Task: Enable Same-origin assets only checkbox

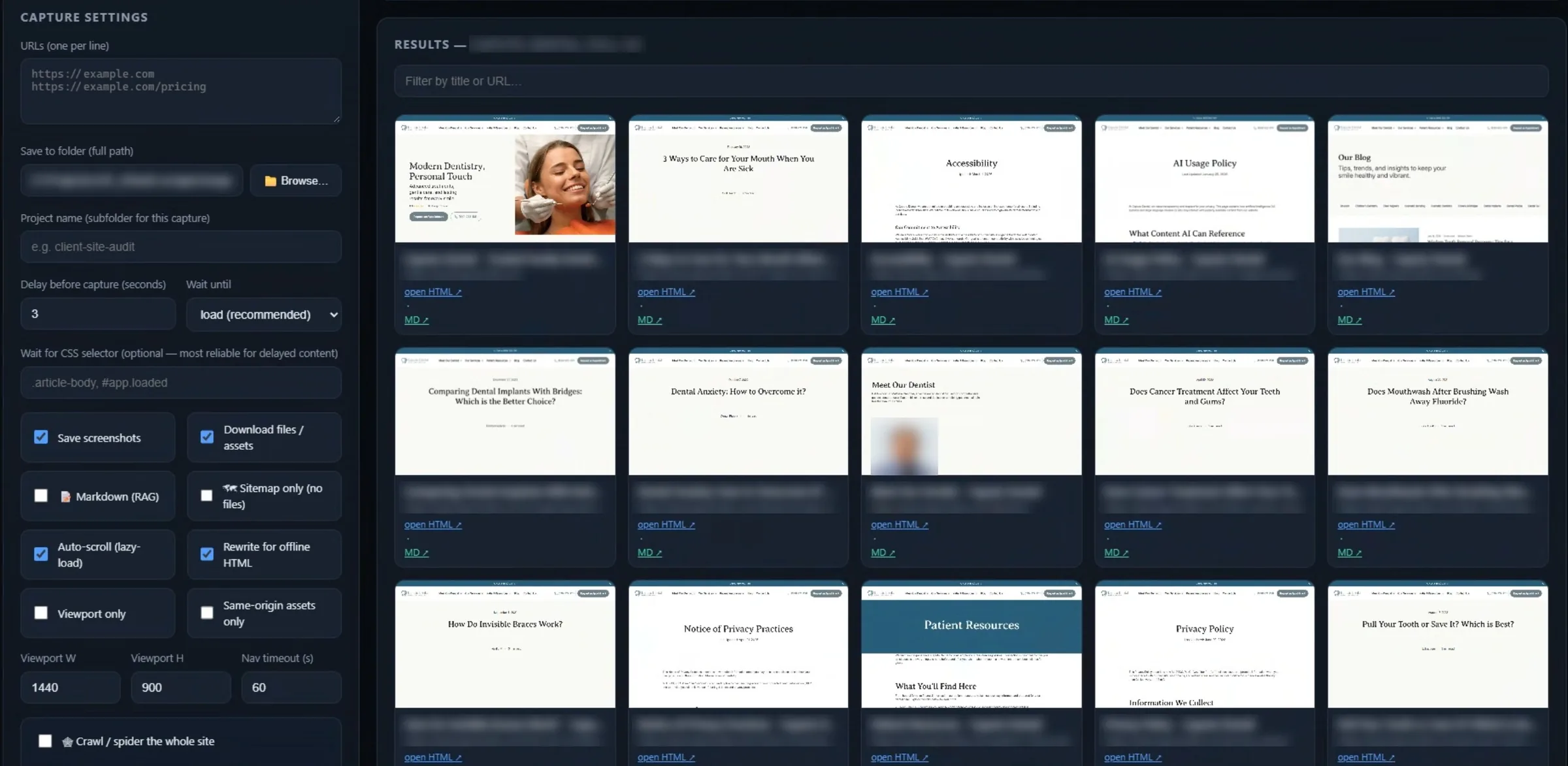Action: (x=207, y=613)
